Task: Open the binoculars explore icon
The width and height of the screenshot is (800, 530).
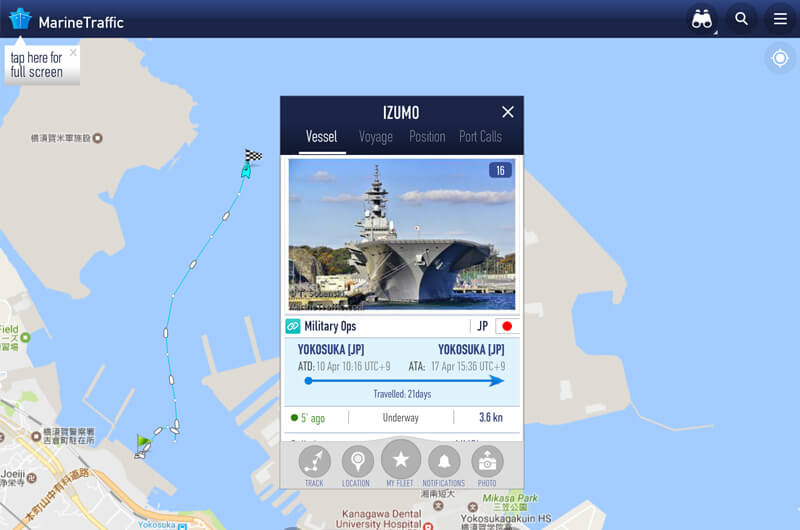Action: coord(702,19)
